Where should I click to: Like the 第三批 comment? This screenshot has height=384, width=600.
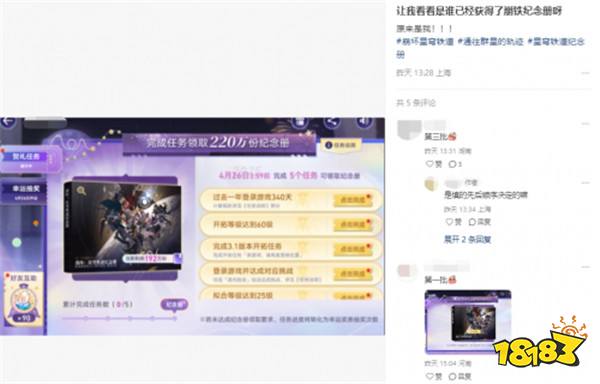point(434,164)
